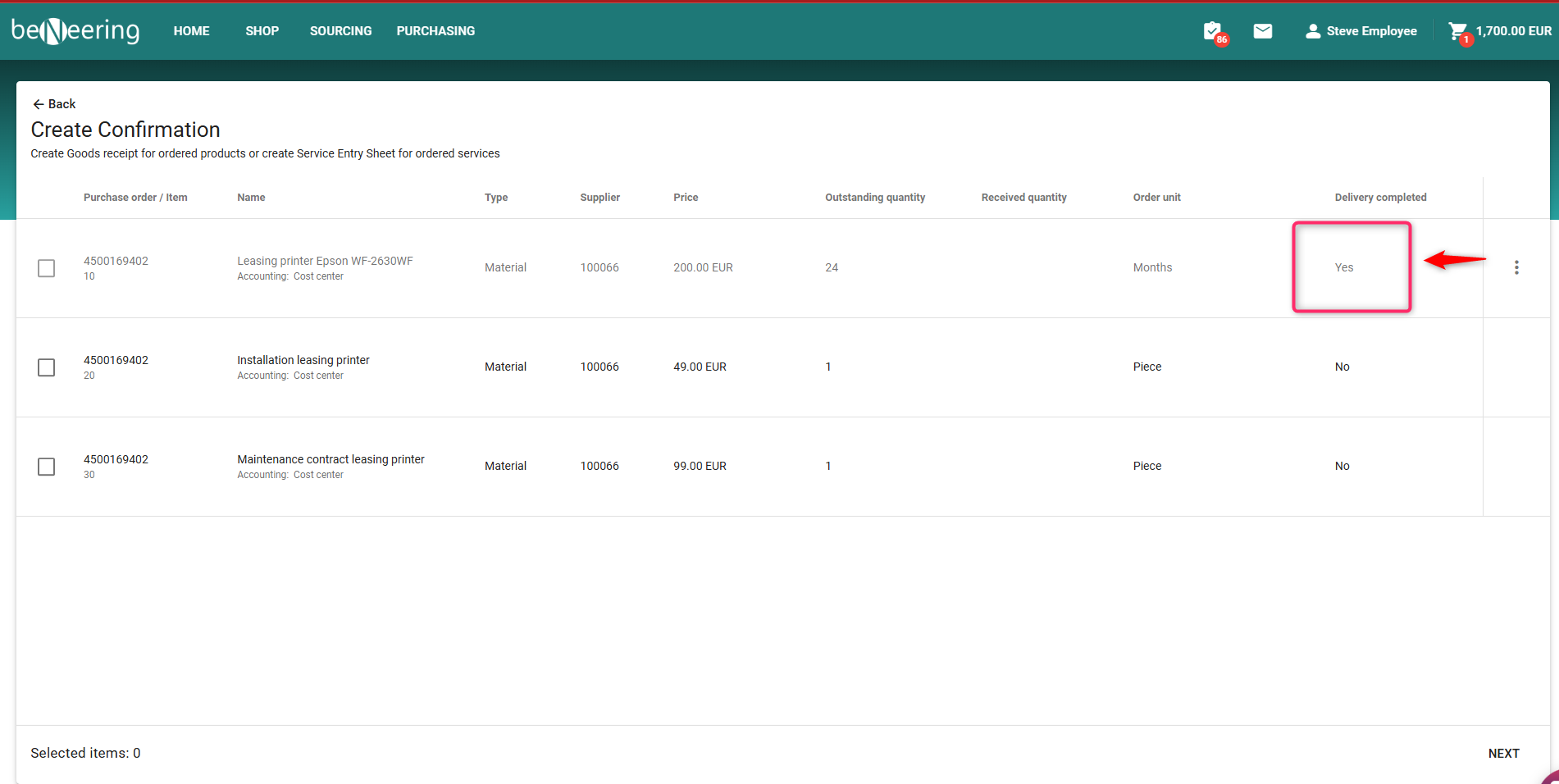Click the Name column header

(x=251, y=198)
